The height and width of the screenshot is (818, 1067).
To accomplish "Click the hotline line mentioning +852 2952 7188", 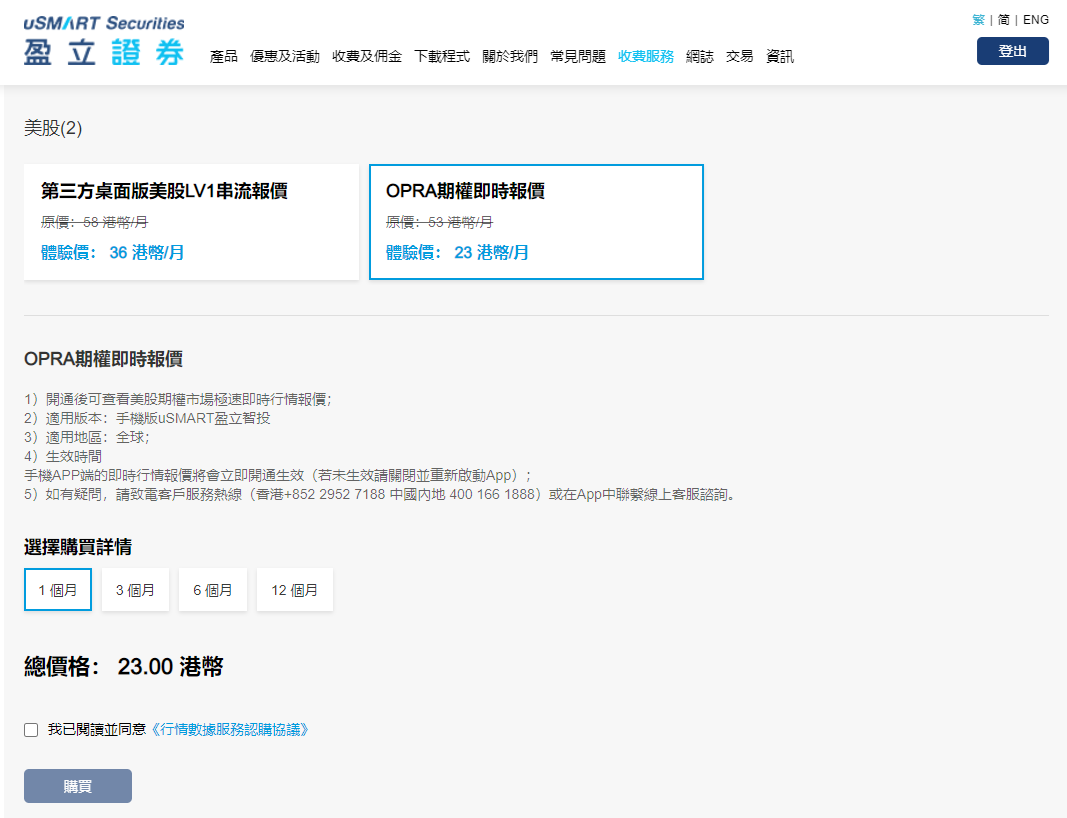I will (x=381, y=495).
